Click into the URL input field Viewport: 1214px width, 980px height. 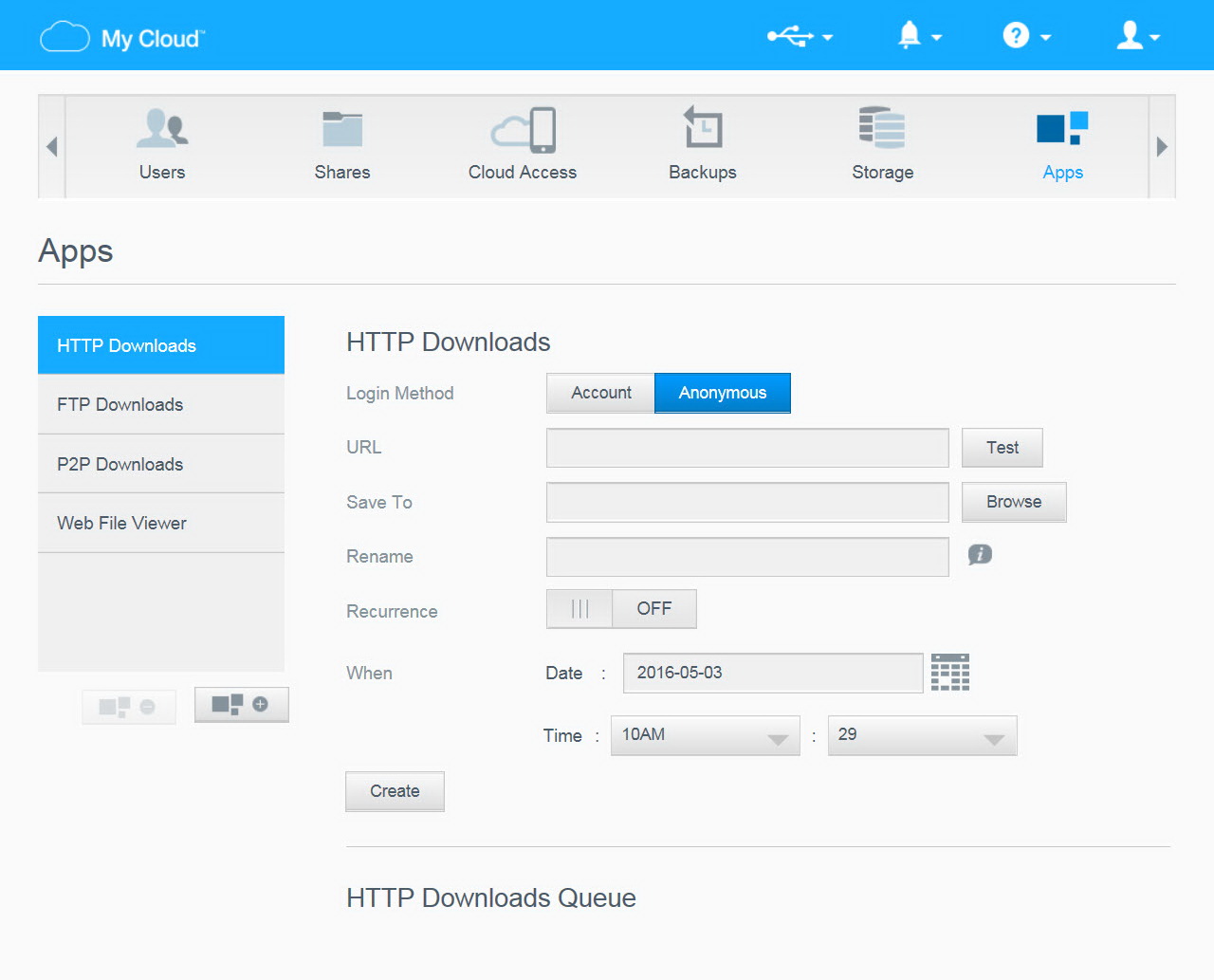tap(747, 448)
